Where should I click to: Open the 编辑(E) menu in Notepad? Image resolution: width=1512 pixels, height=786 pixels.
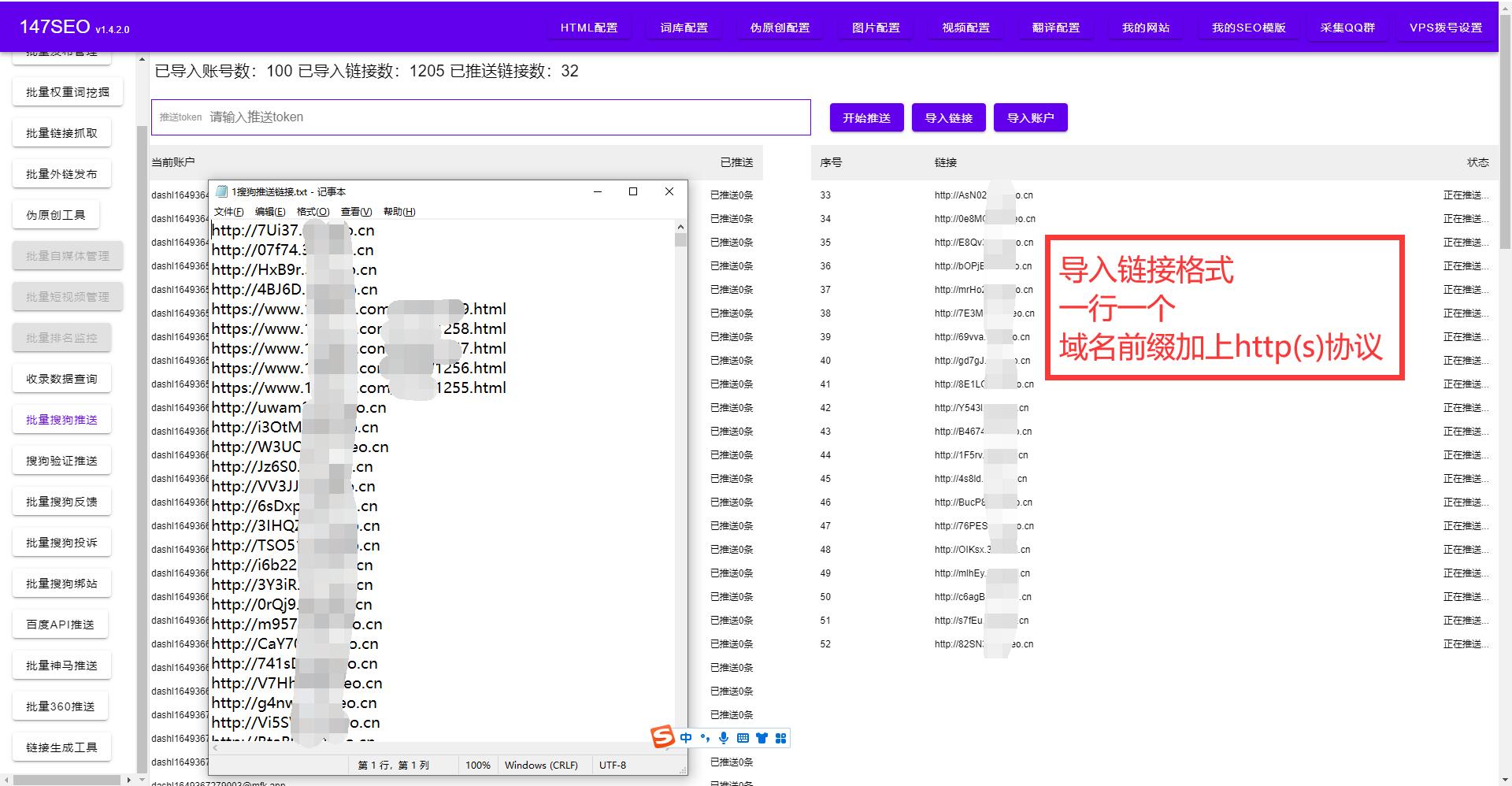(270, 211)
